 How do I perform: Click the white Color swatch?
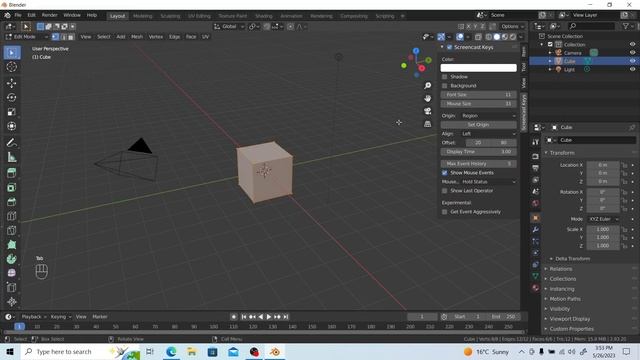pos(478,68)
